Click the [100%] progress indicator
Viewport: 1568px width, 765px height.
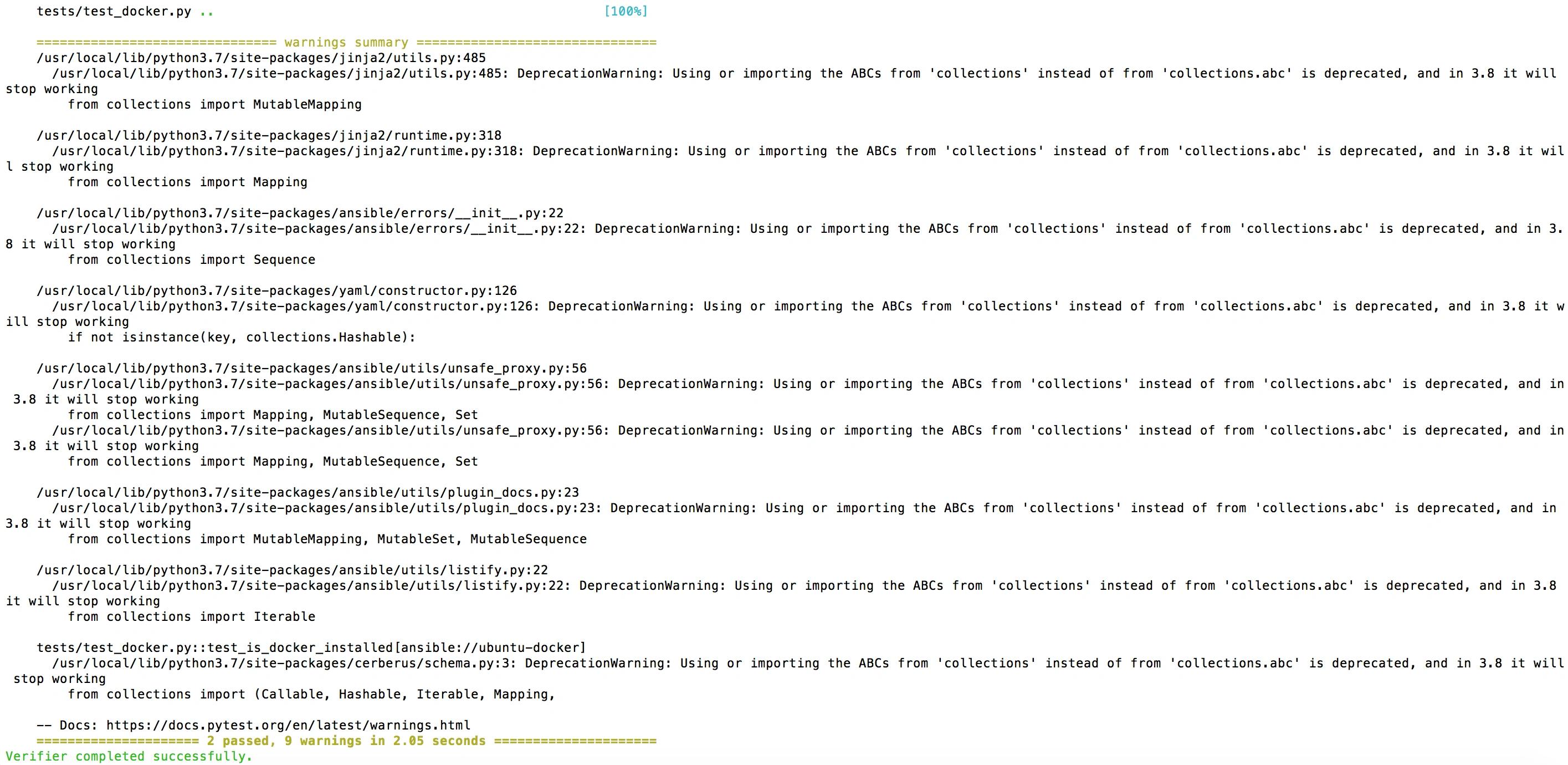point(626,12)
